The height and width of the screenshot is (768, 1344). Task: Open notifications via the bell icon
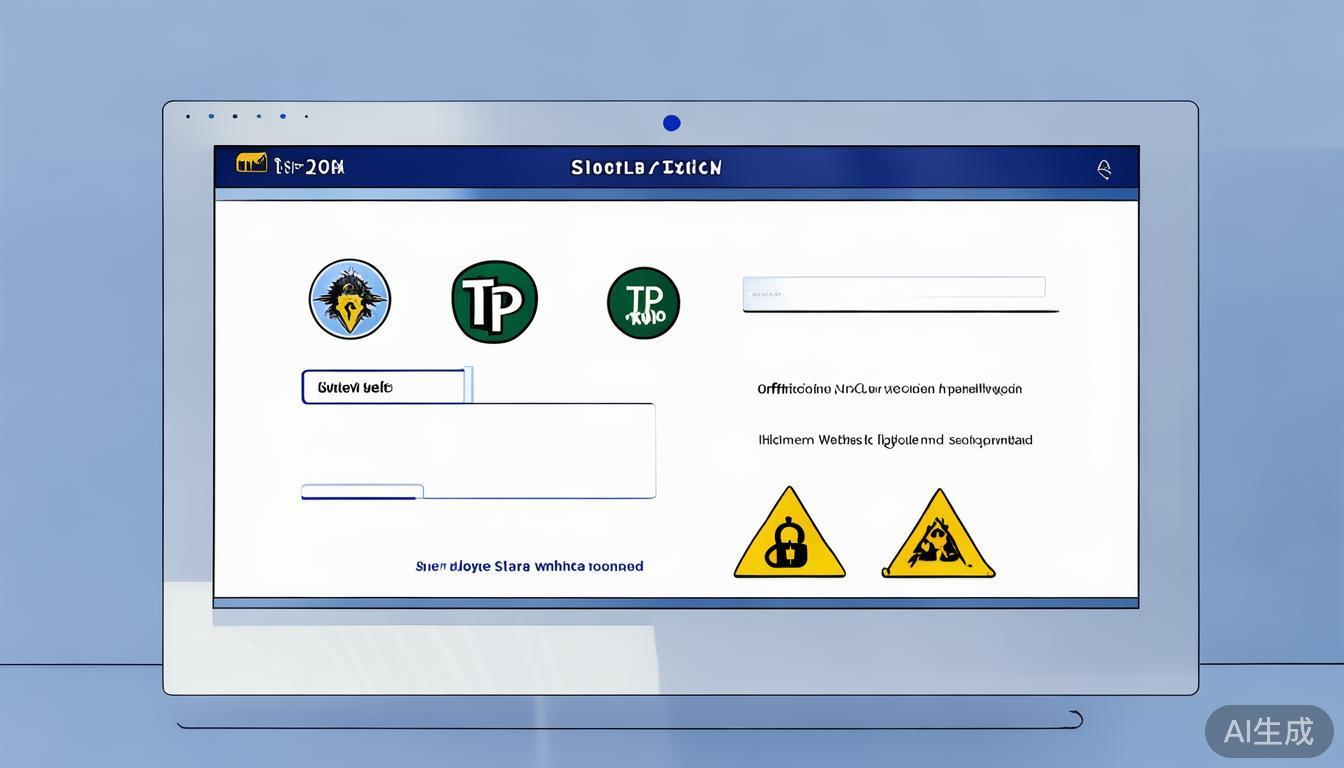(x=1104, y=169)
